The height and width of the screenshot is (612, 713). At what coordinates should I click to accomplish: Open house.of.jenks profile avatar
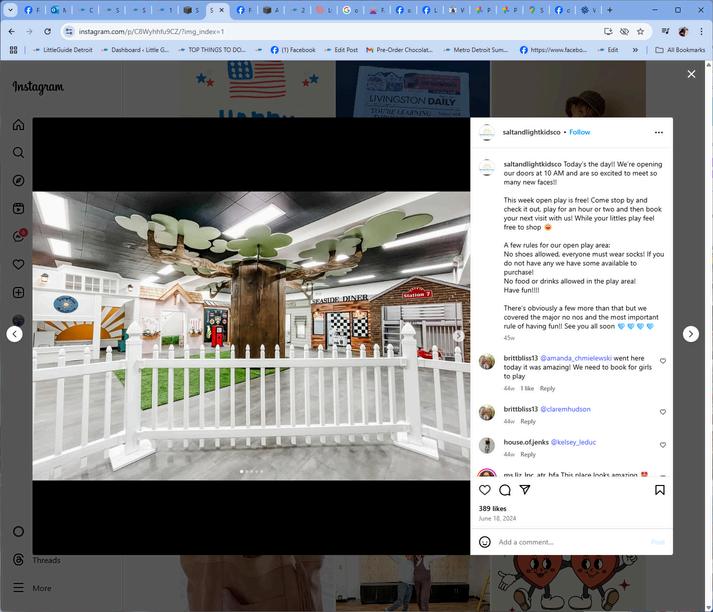pyautogui.click(x=487, y=445)
